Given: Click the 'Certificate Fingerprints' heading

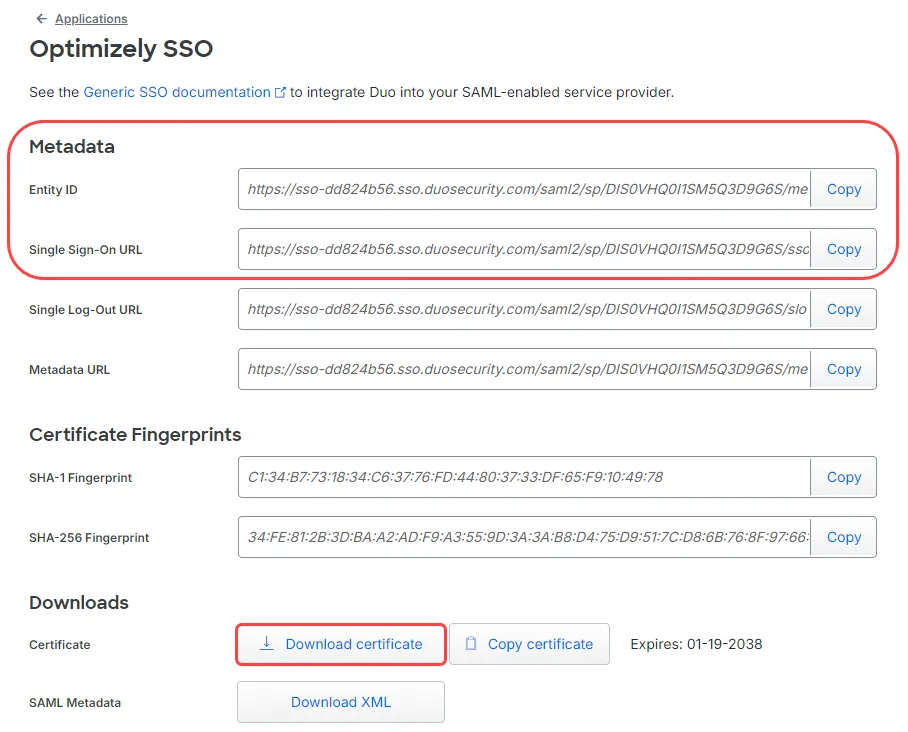Looking at the screenshot, I should click(x=135, y=434).
